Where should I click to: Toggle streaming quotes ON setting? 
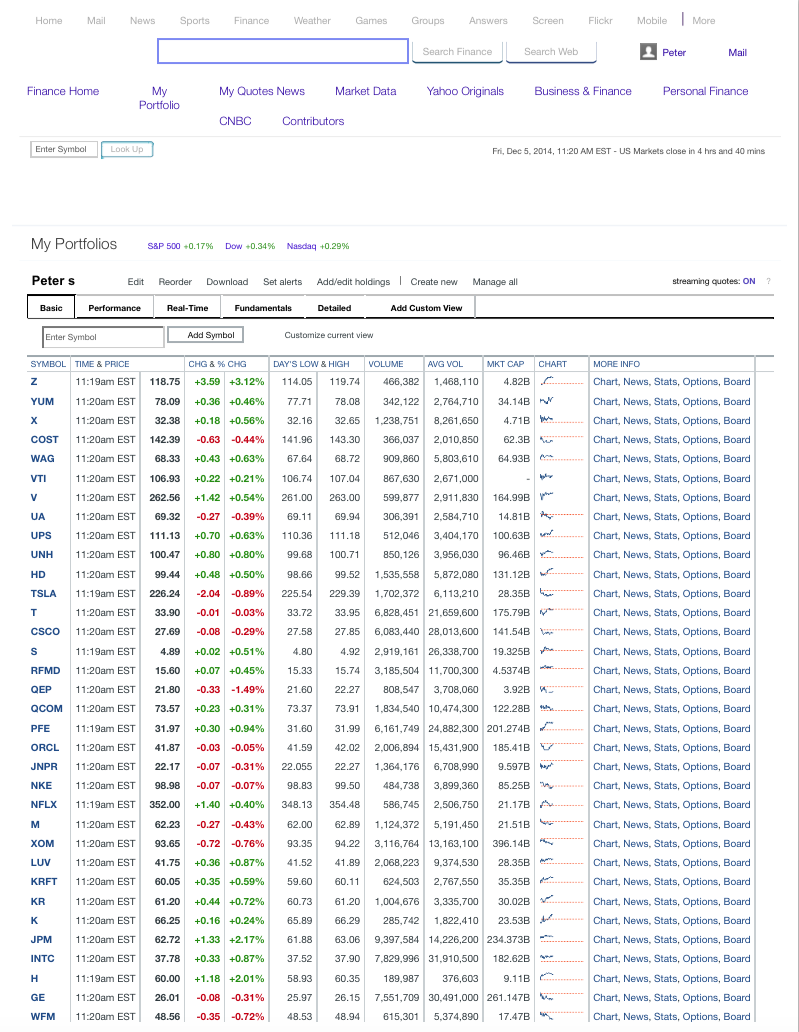[749, 281]
